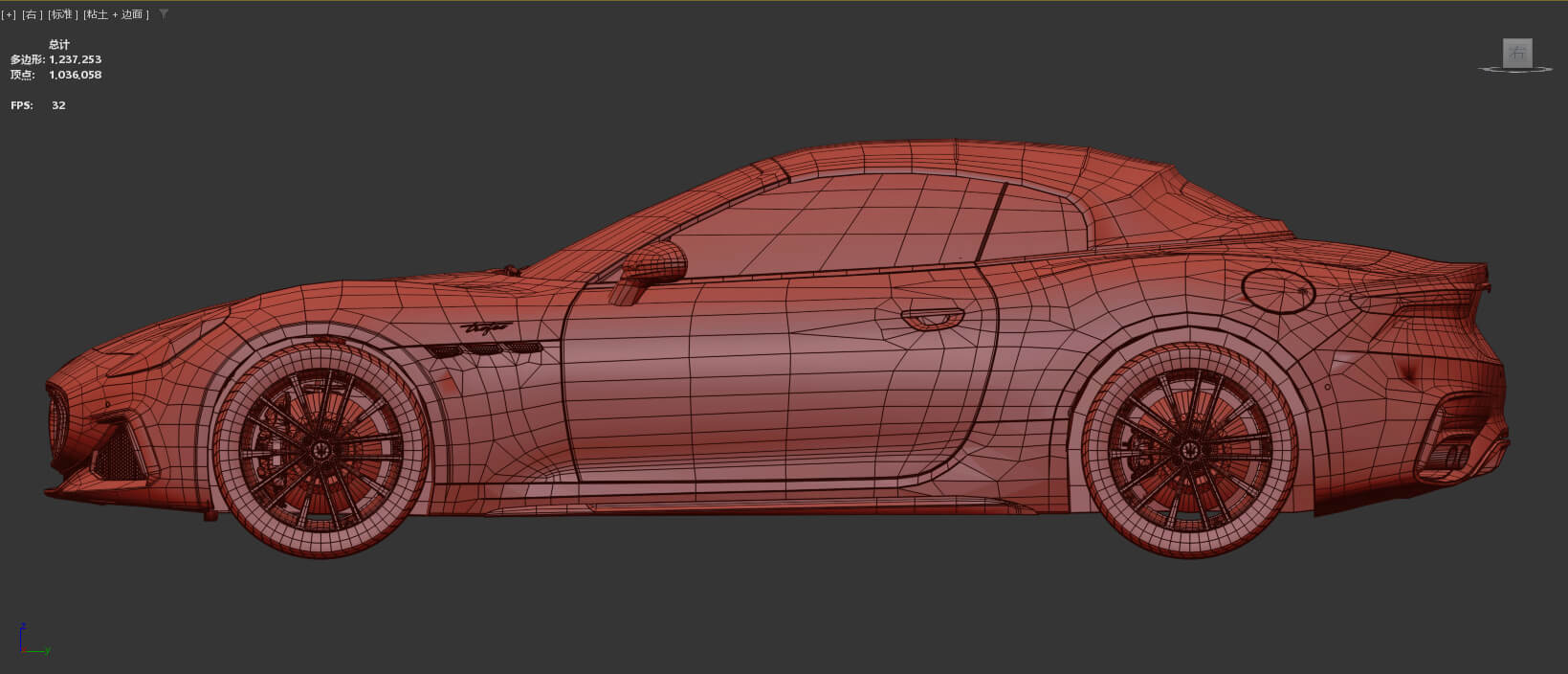This screenshot has width=1568, height=674.
Task: Click the ViewCube face in the viewport corner
Action: click(1517, 53)
